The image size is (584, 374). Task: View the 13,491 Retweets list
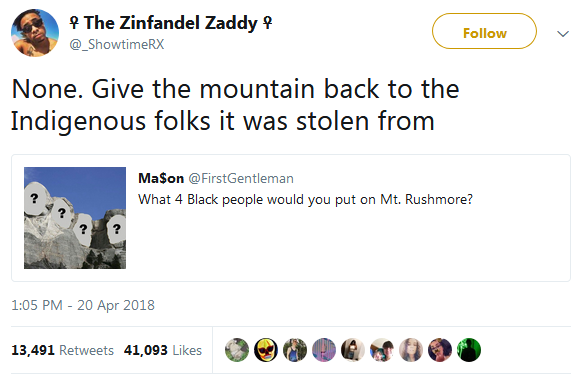point(63,350)
